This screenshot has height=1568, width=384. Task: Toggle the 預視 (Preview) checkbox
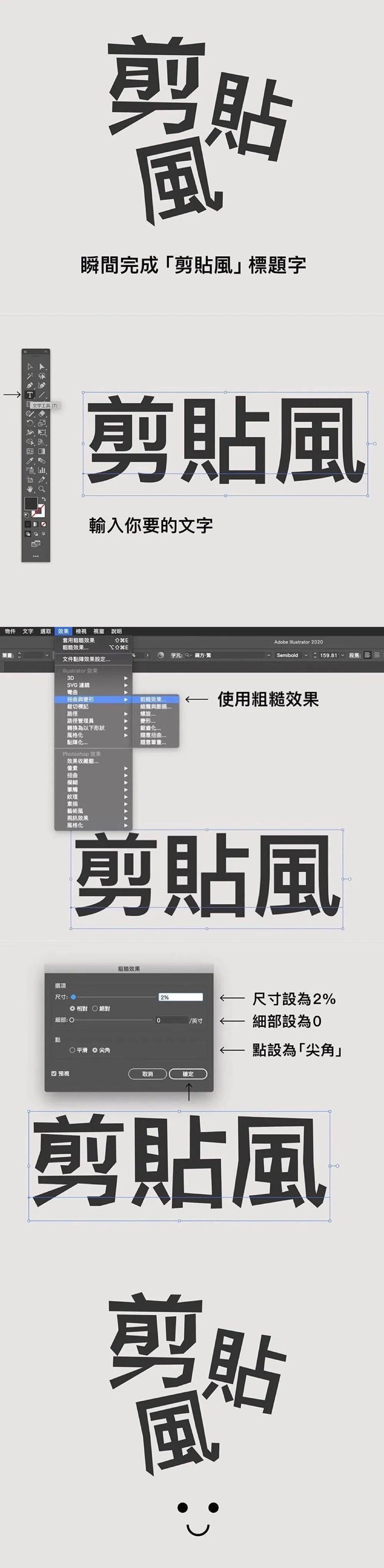(x=54, y=1074)
